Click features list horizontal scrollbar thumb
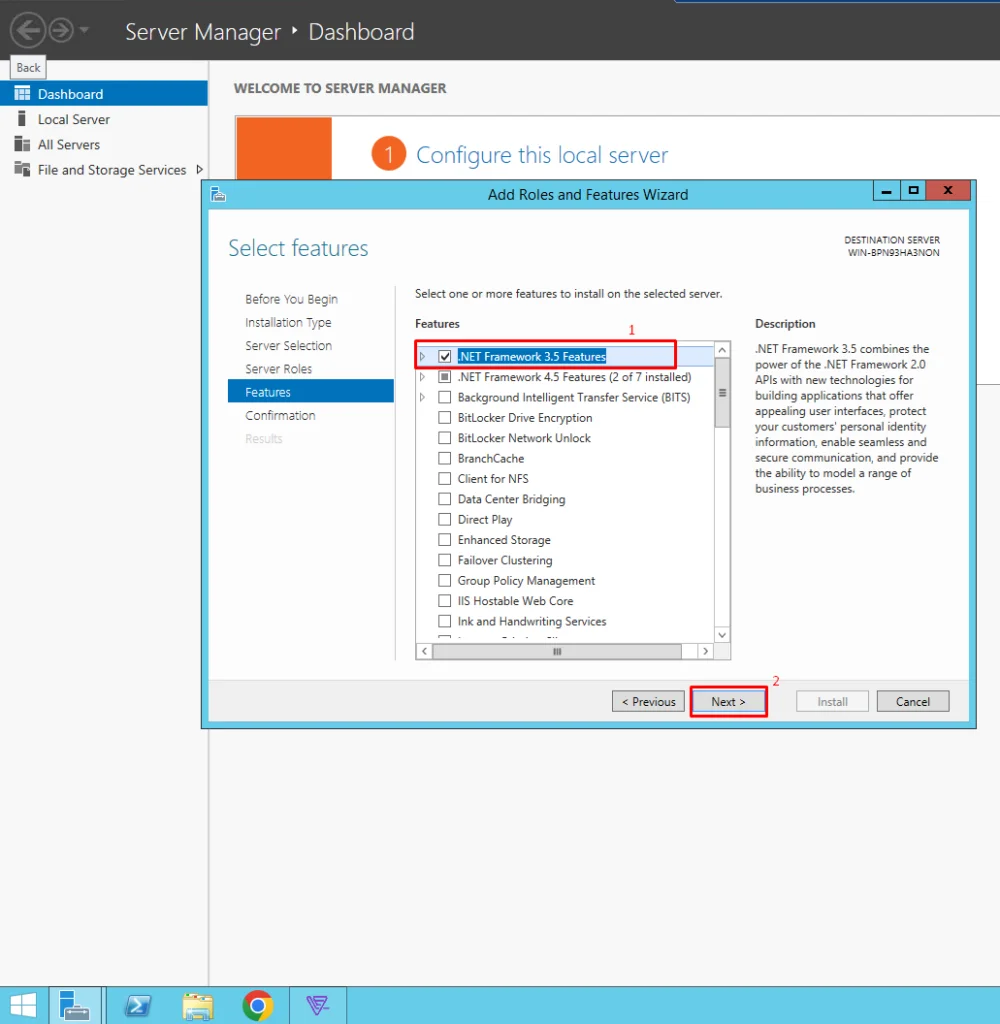 pyautogui.click(x=557, y=651)
